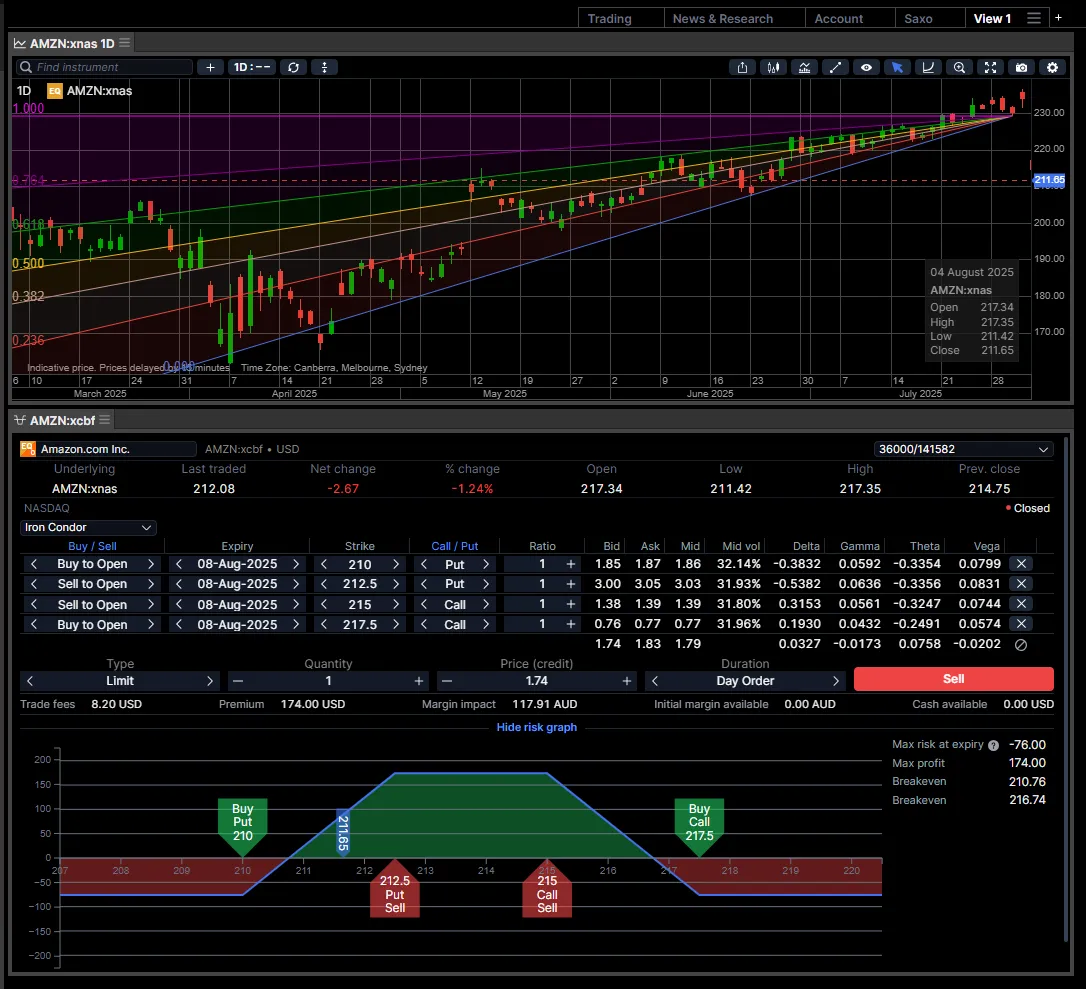Viewport: 1086px width, 989px height.
Task: Toggle Put to Call on 212.5 leg right arrow
Action: click(x=486, y=584)
